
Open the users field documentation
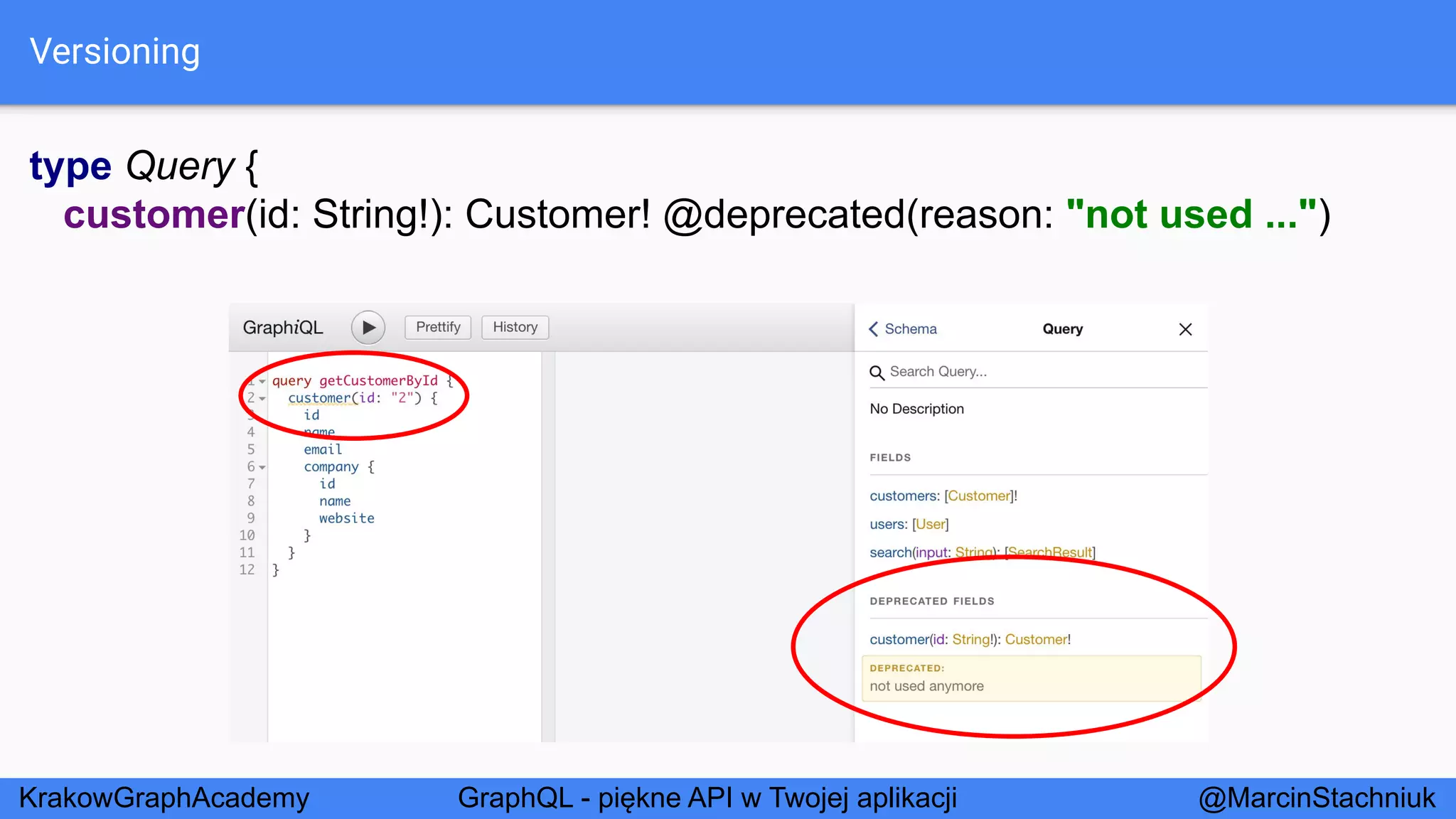pos(887,525)
